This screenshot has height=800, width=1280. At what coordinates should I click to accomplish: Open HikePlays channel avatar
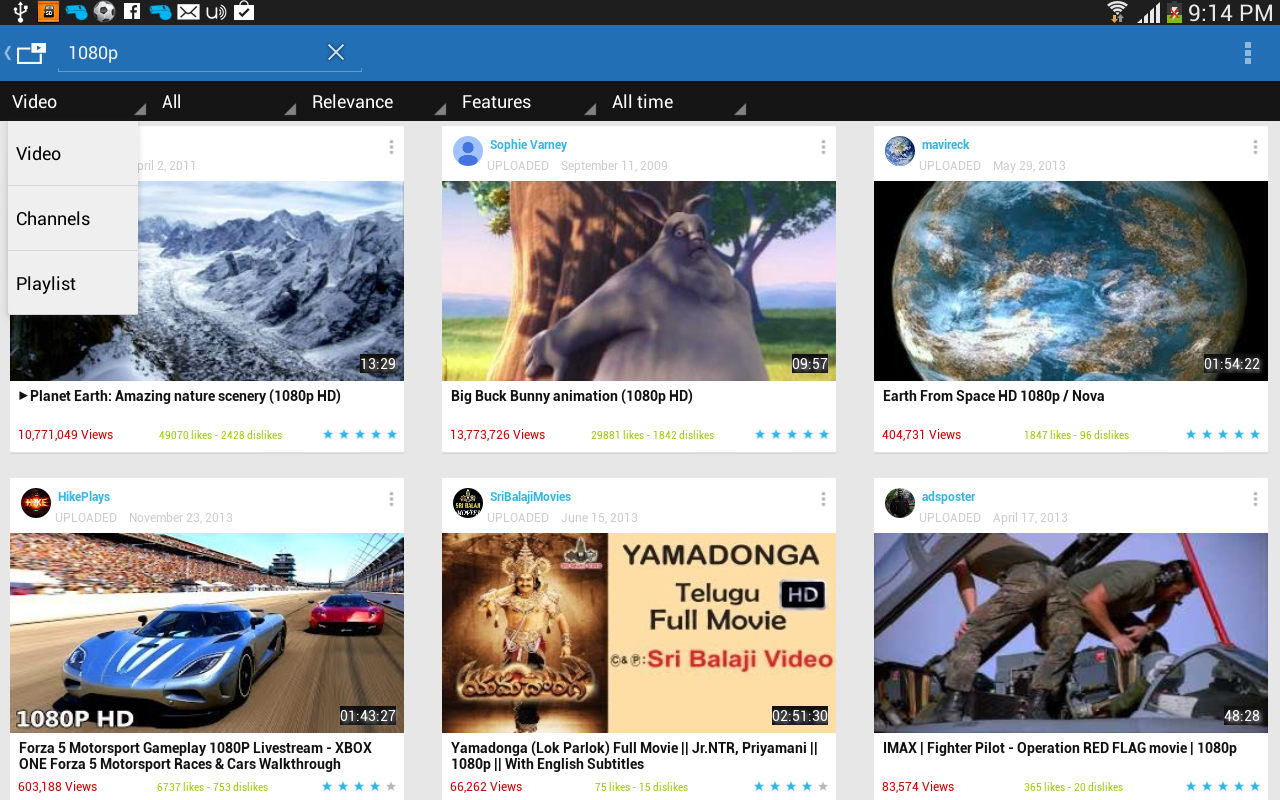36,503
